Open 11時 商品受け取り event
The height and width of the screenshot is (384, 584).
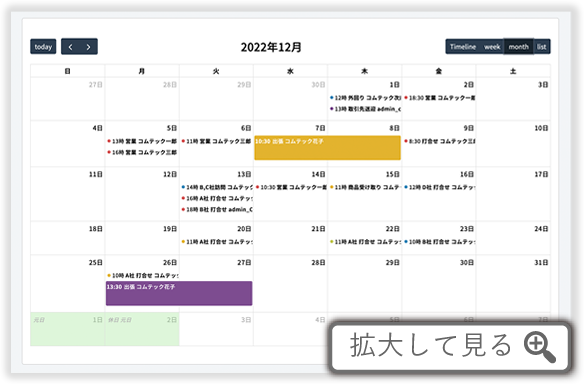coord(365,187)
